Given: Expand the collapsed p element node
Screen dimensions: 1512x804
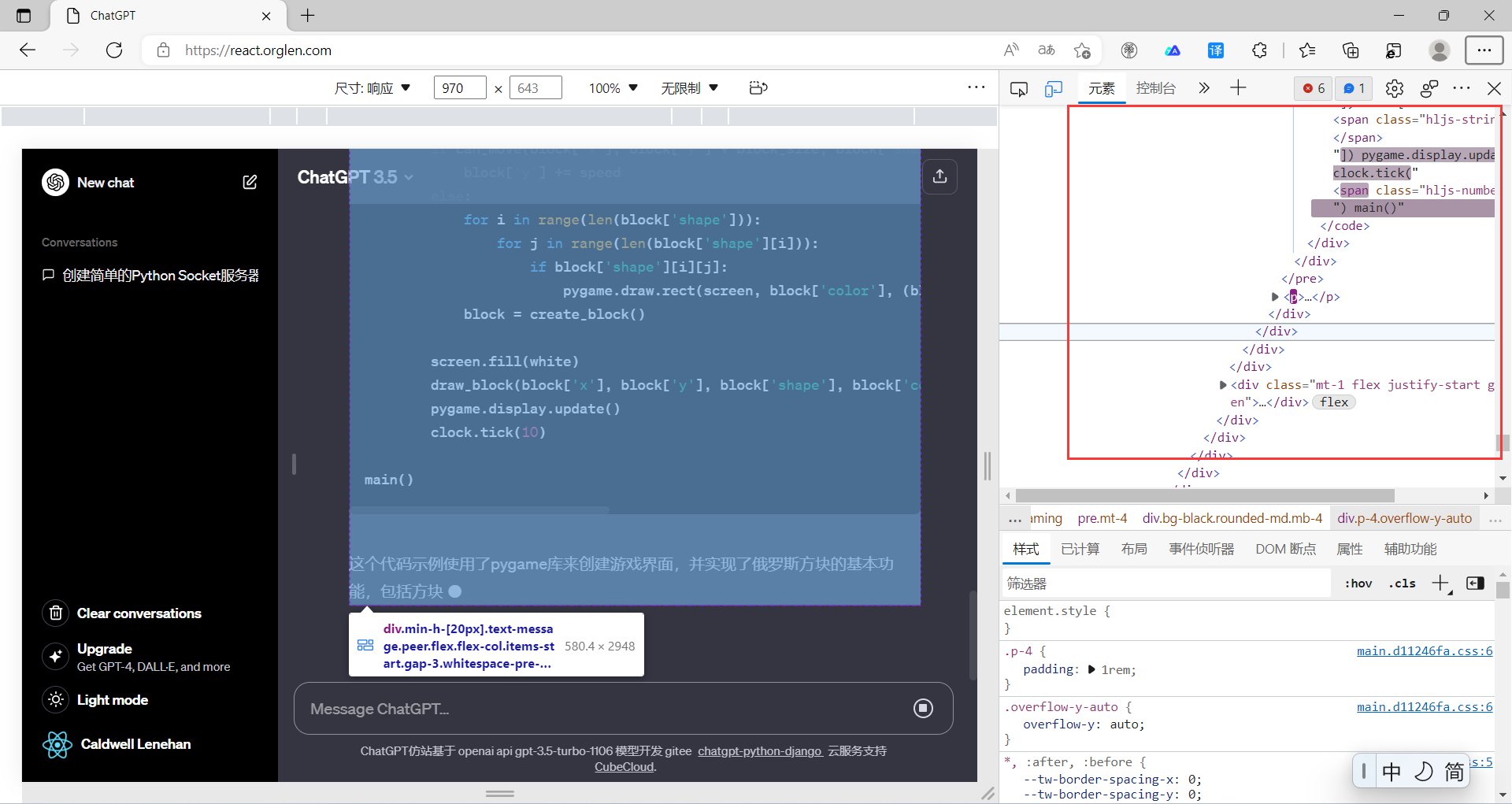Looking at the screenshot, I should coord(1275,297).
